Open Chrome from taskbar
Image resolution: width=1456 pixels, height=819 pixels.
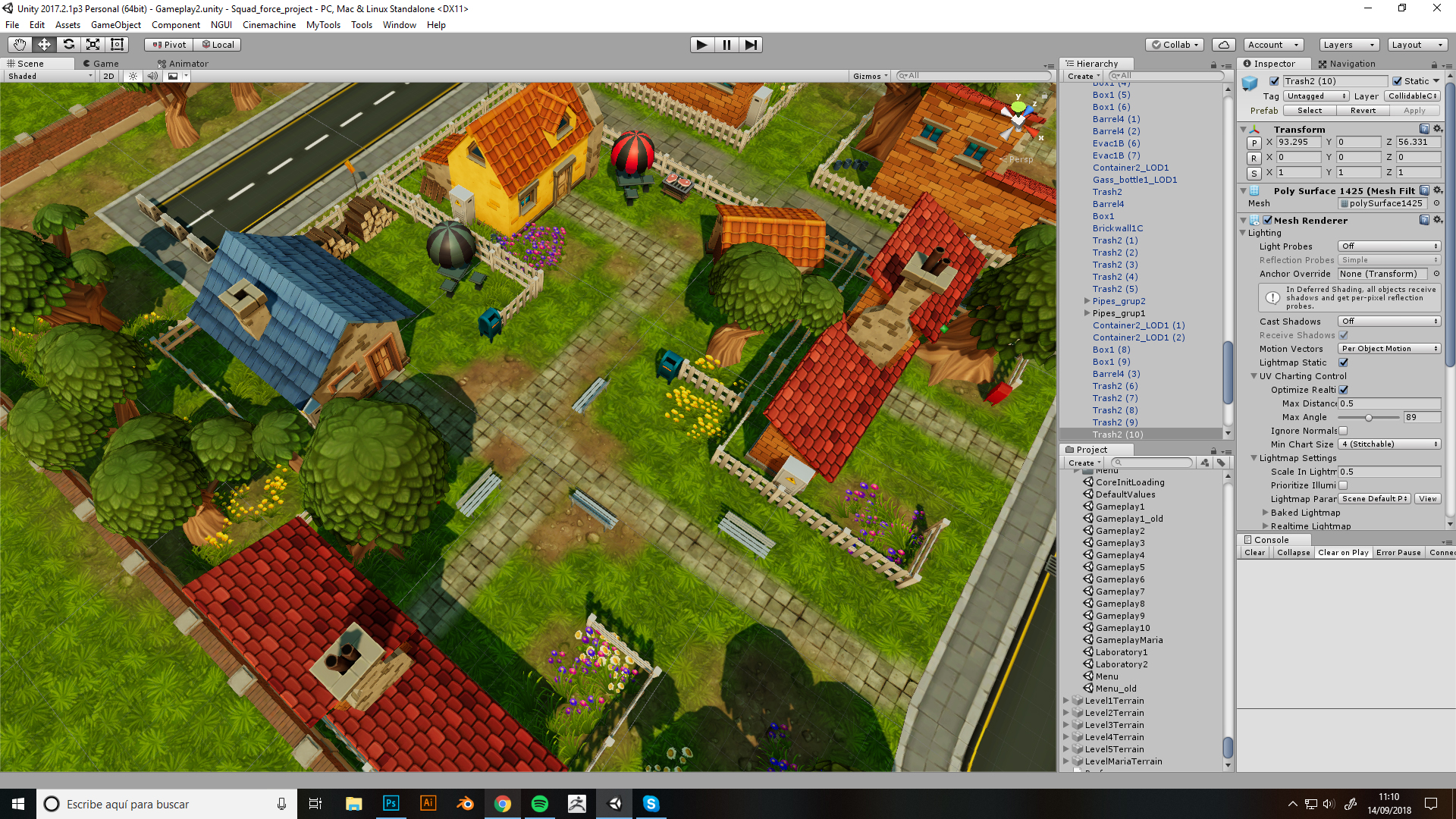tap(503, 804)
